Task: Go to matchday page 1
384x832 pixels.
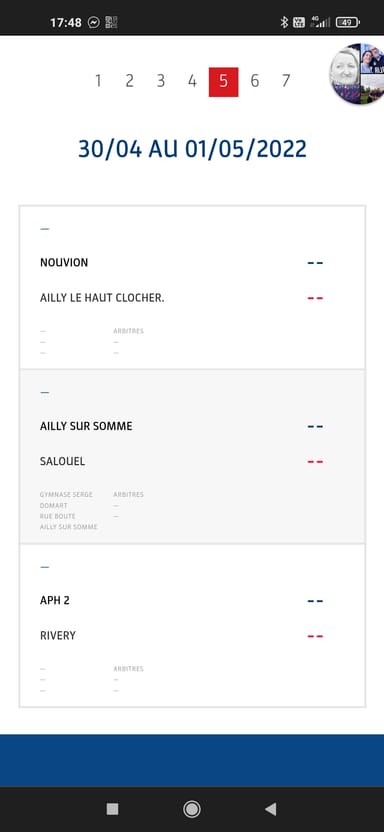Action: point(98,81)
